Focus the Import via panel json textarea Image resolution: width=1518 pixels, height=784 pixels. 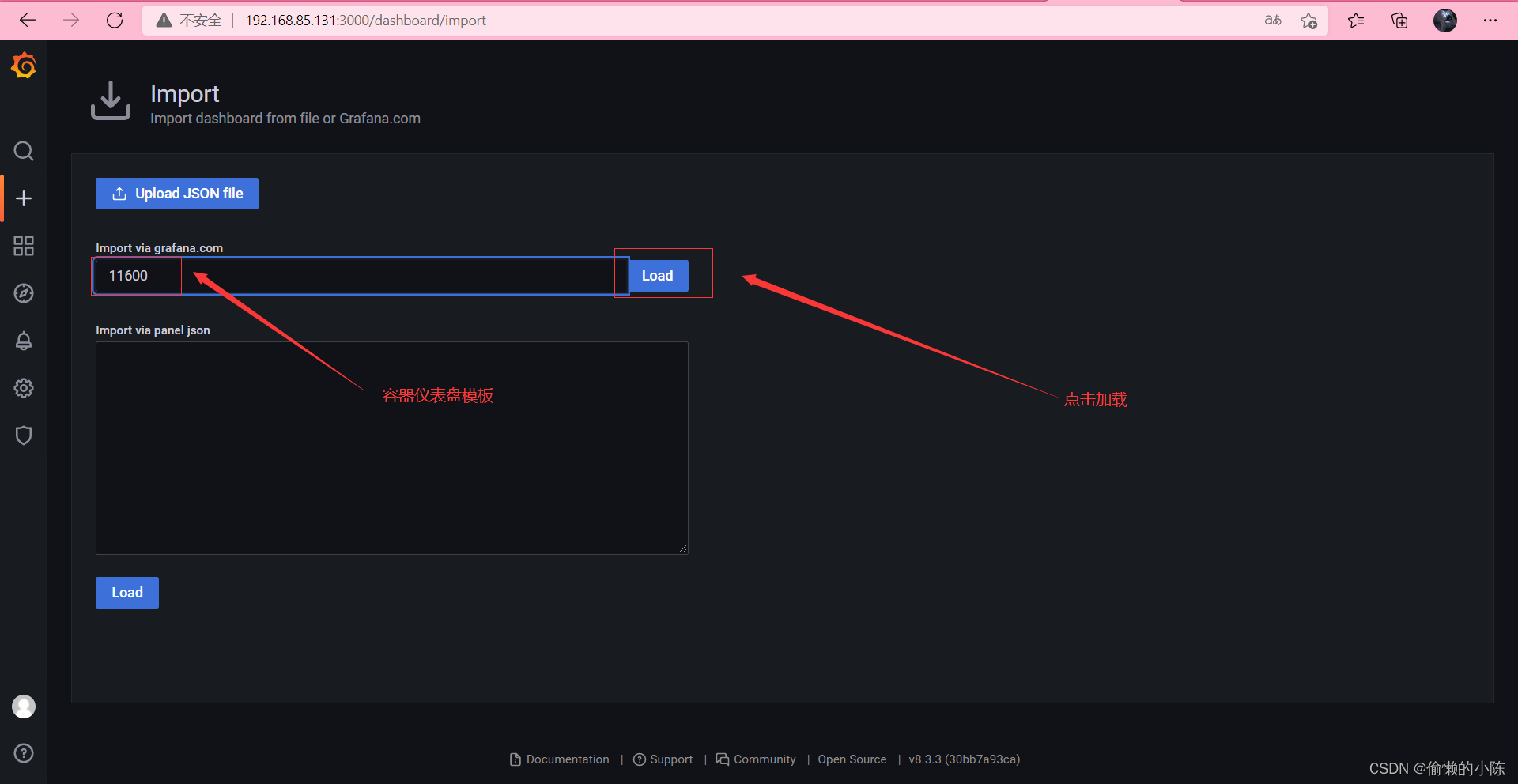click(x=392, y=448)
